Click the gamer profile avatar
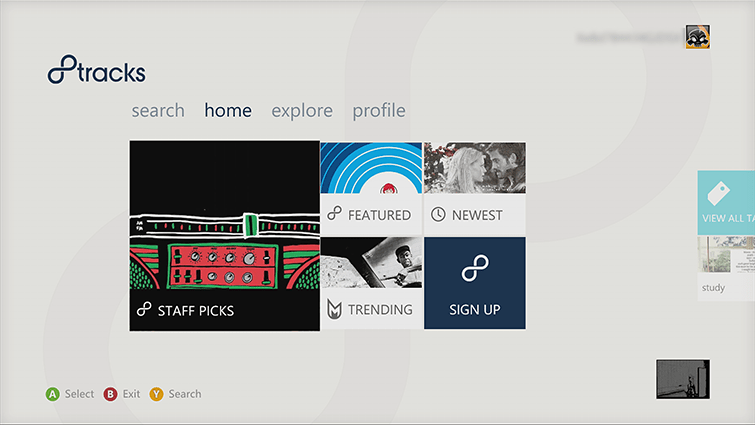The height and width of the screenshot is (425, 755). click(697, 37)
